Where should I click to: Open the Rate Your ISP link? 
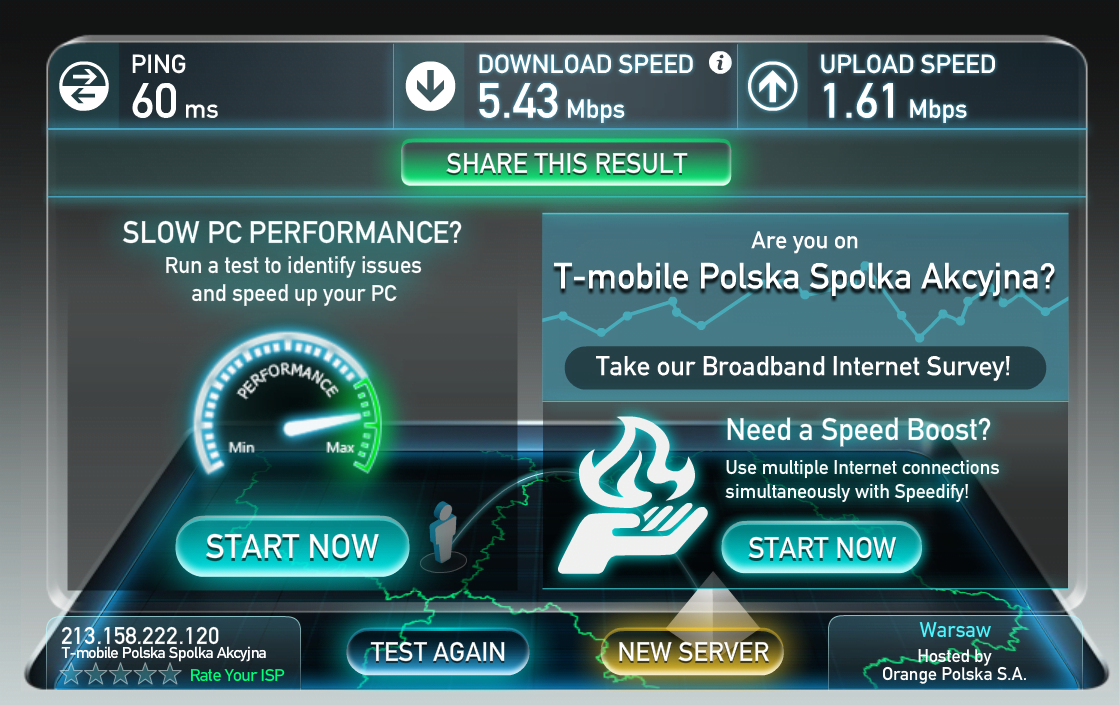point(237,675)
